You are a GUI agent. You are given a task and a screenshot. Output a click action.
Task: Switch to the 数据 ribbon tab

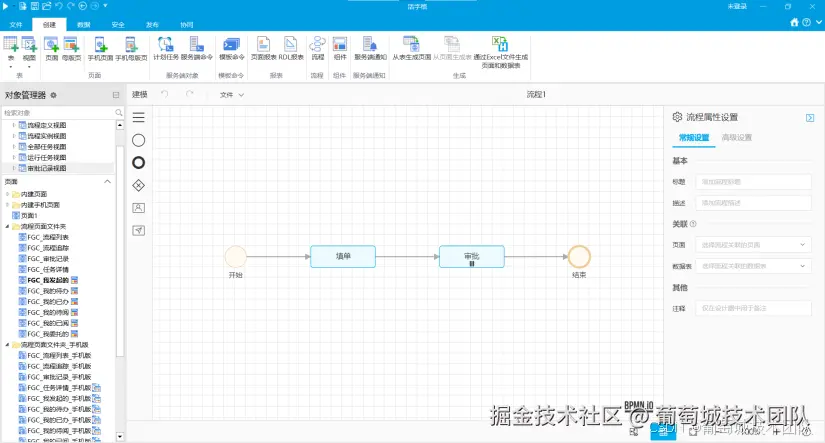(84, 25)
